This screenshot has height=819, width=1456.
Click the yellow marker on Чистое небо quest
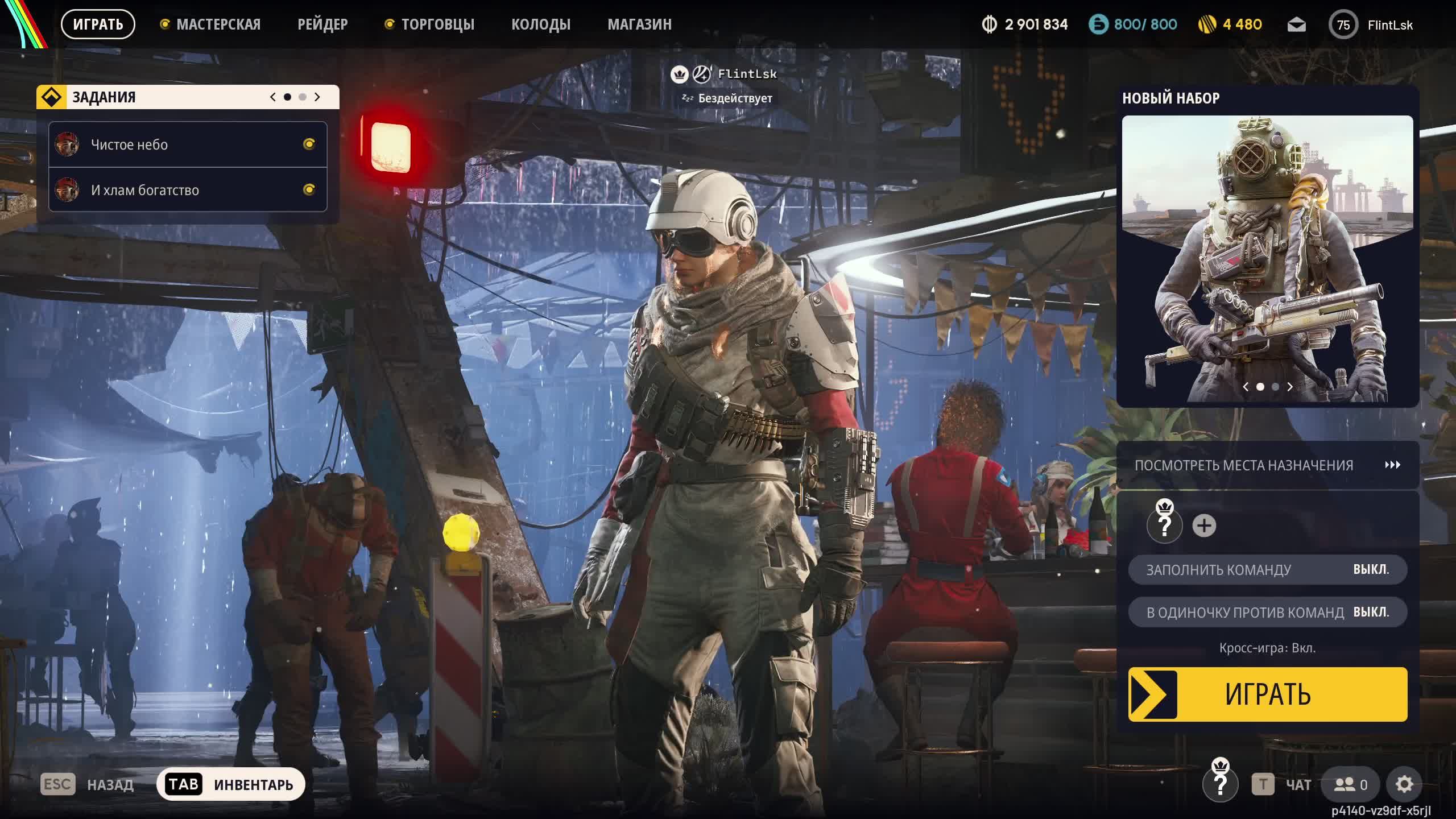point(309,144)
